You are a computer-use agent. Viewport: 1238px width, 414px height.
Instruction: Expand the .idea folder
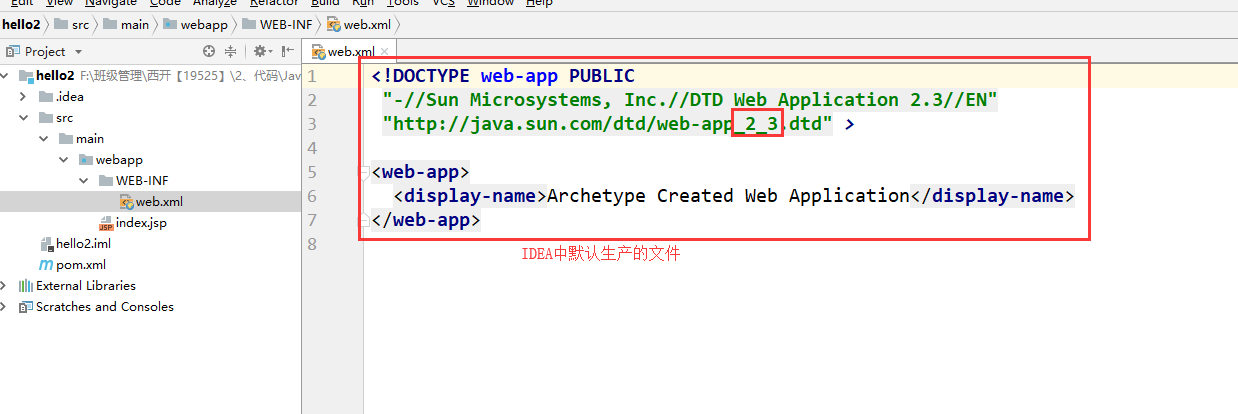tap(23, 97)
